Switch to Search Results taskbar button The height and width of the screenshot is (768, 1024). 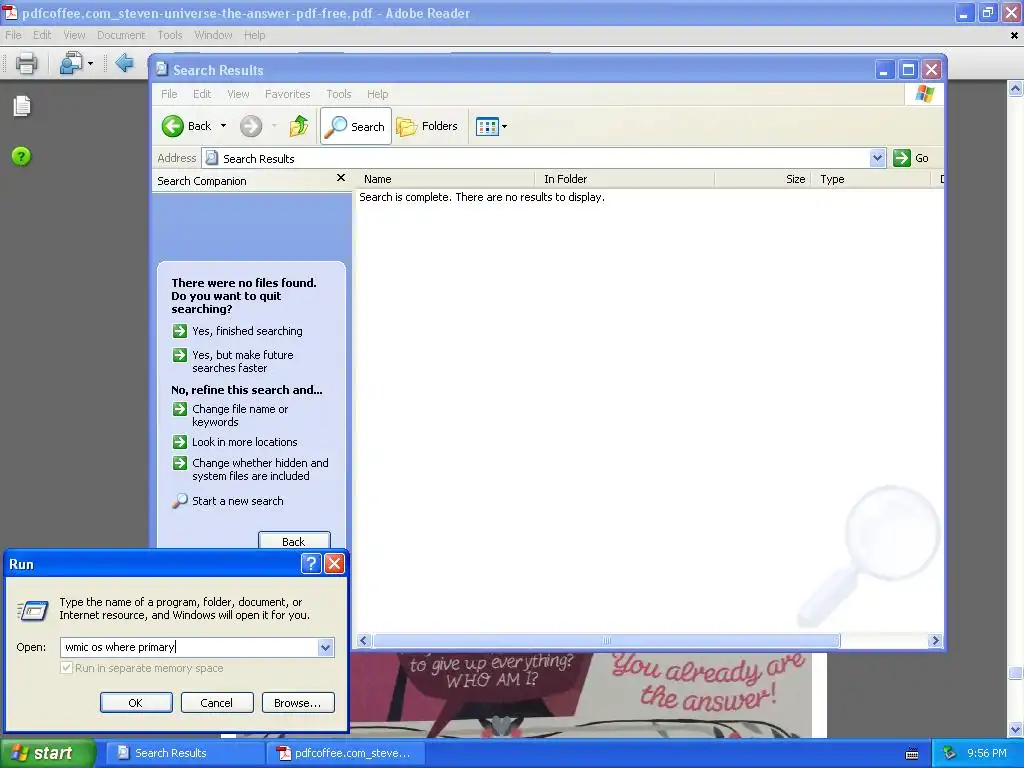coord(184,754)
